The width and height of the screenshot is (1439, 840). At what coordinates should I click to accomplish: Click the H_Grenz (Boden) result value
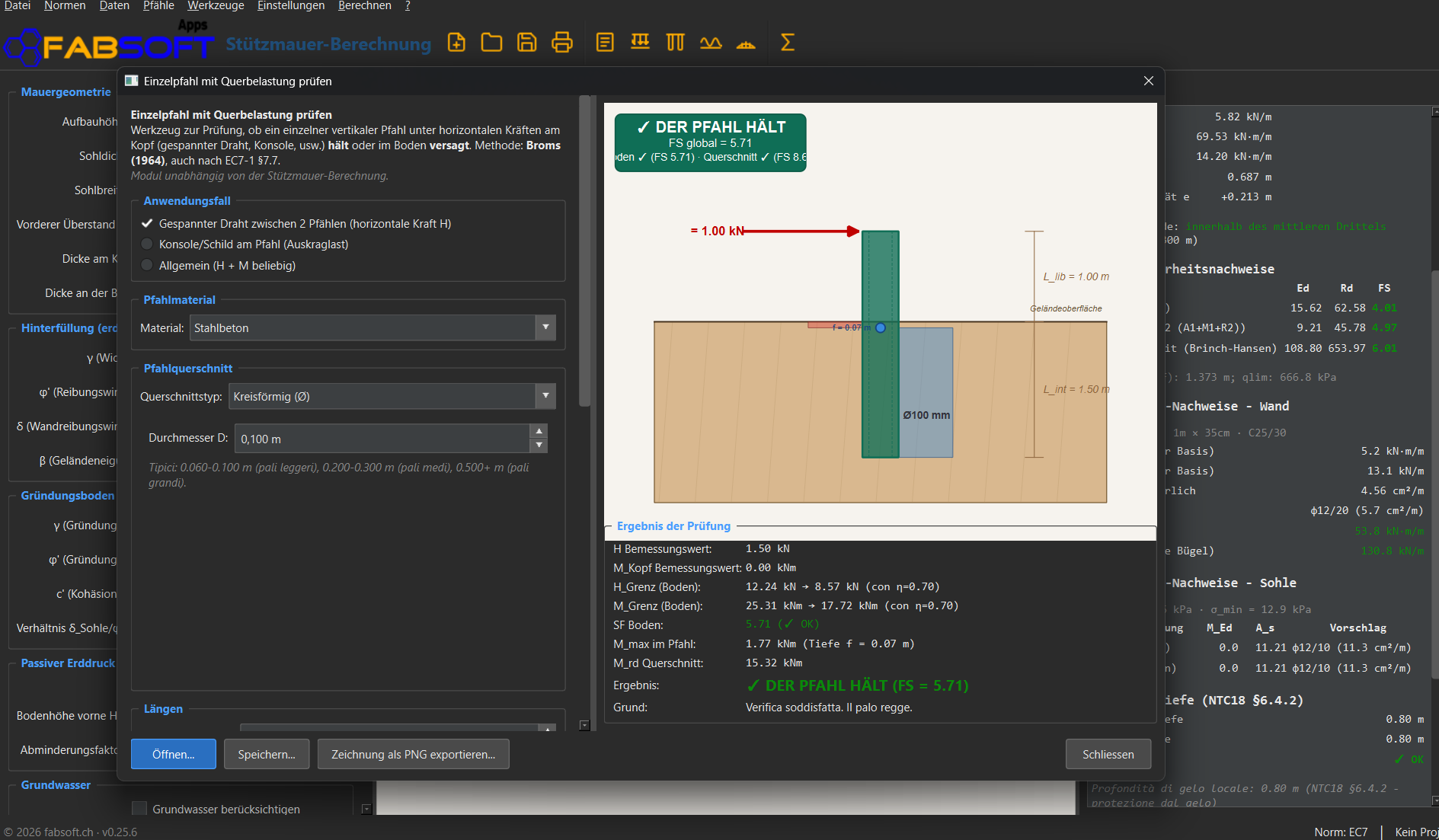click(x=843, y=586)
